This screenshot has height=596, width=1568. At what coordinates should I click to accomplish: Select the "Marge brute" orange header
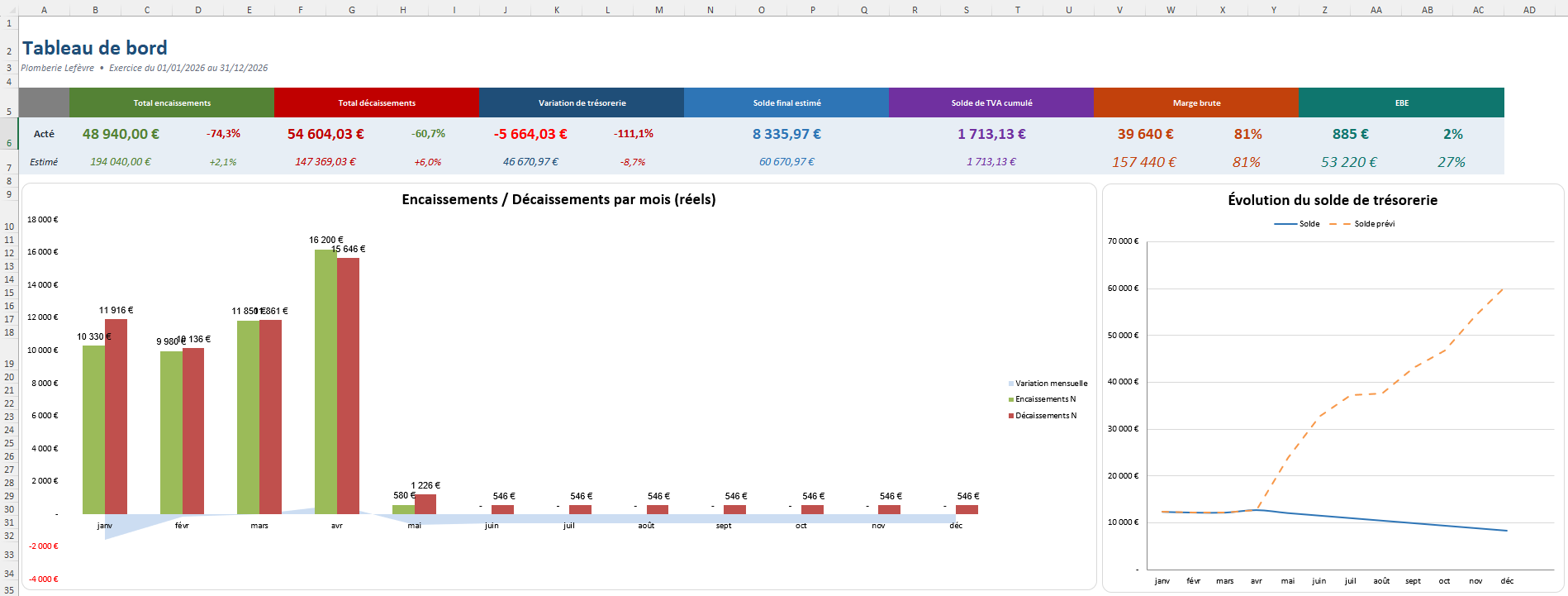(x=1196, y=103)
